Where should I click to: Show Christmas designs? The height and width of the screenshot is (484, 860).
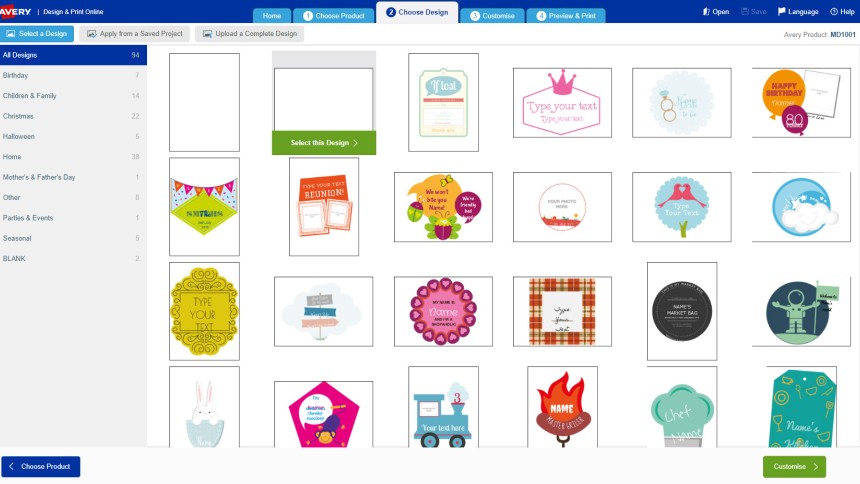(x=73, y=116)
